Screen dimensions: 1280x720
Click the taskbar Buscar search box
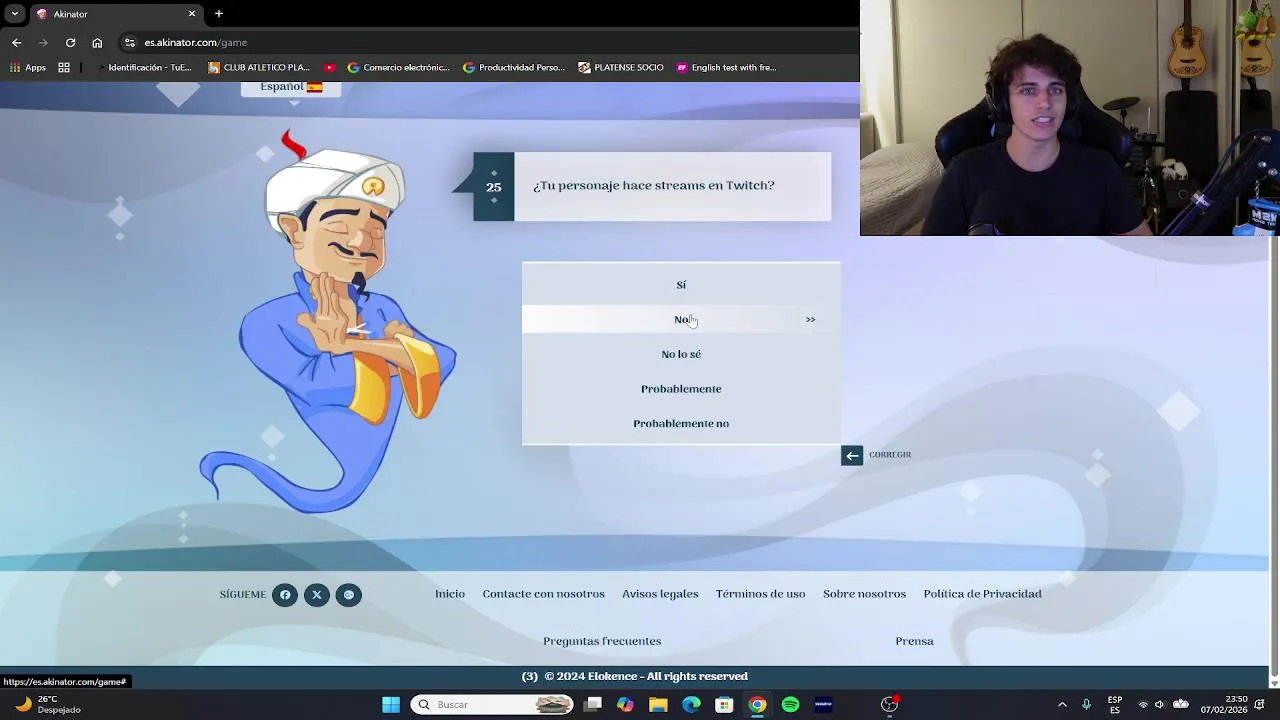pos(493,705)
